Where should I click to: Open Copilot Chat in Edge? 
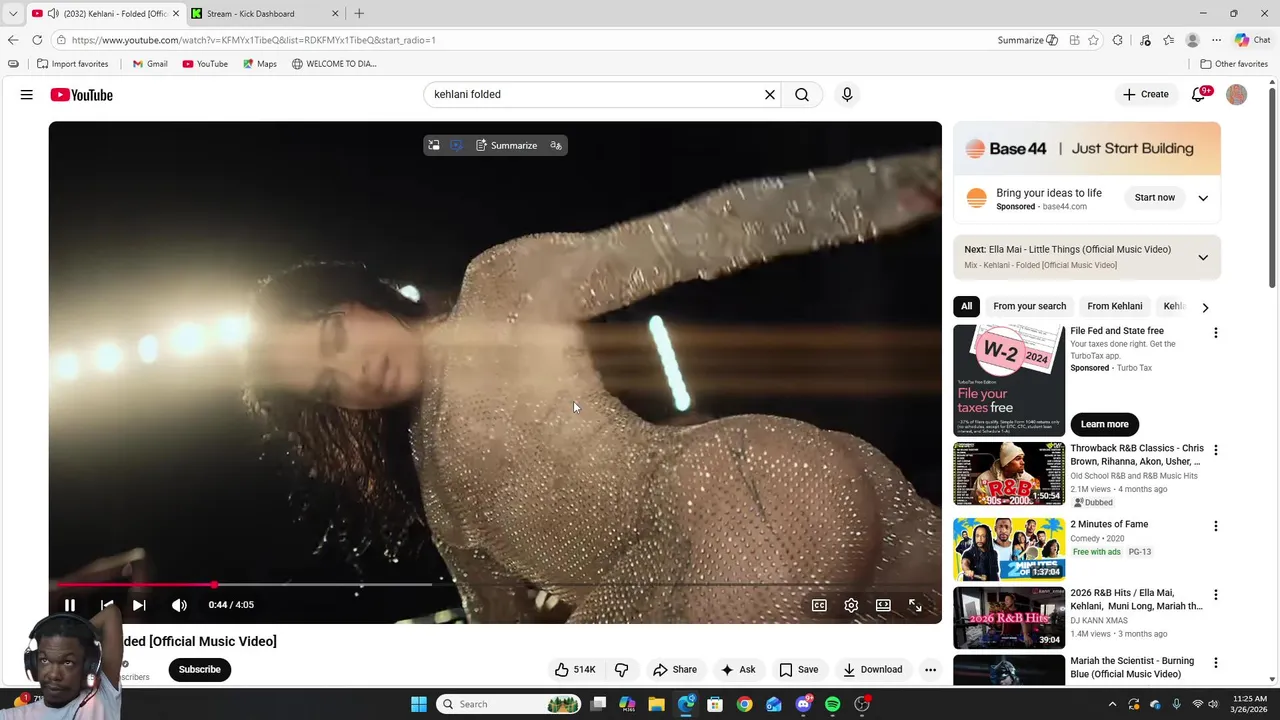point(1252,40)
